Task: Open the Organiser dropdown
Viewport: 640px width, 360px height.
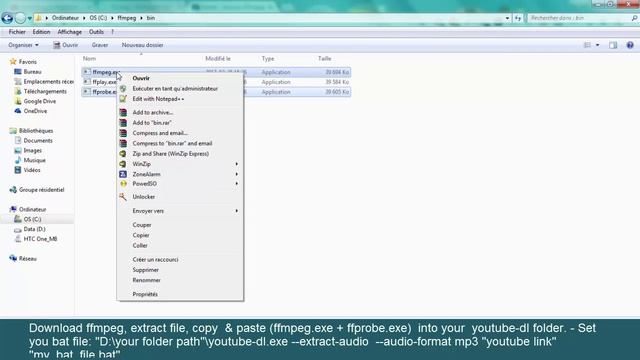Action: tap(23, 45)
